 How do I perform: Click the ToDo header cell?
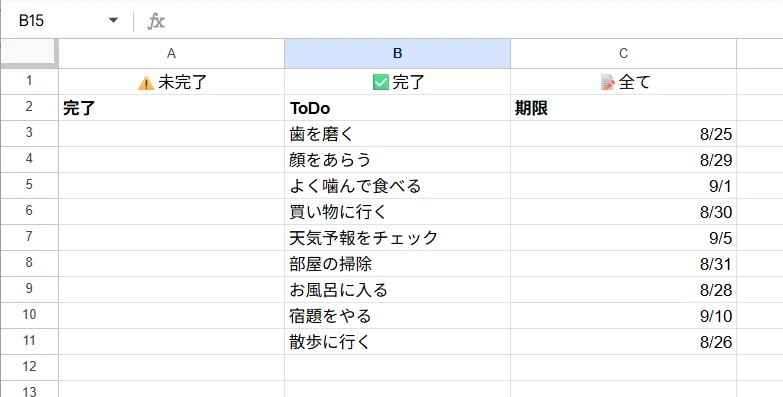397,108
